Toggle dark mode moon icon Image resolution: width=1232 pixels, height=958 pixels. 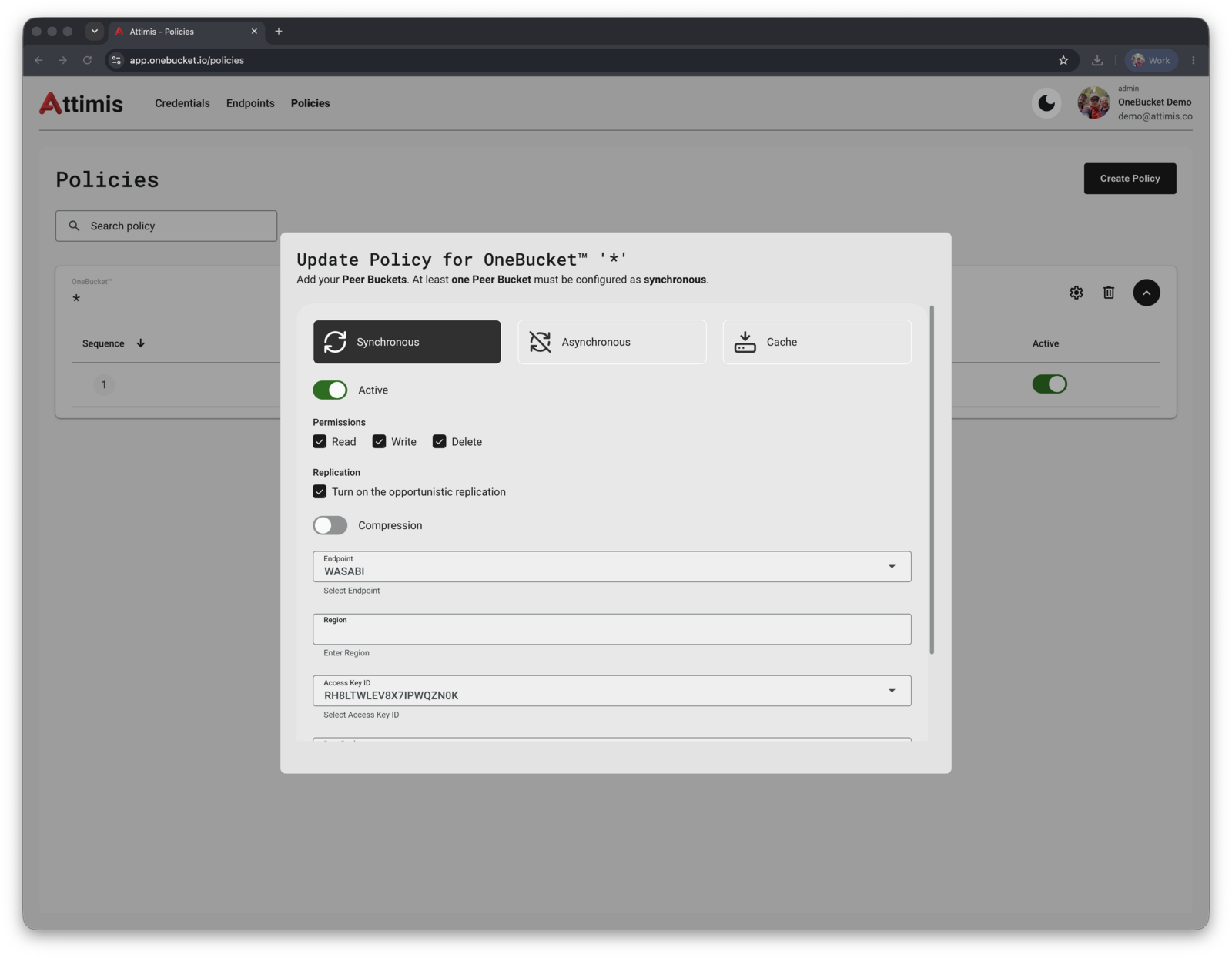[x=1046, y=103]
